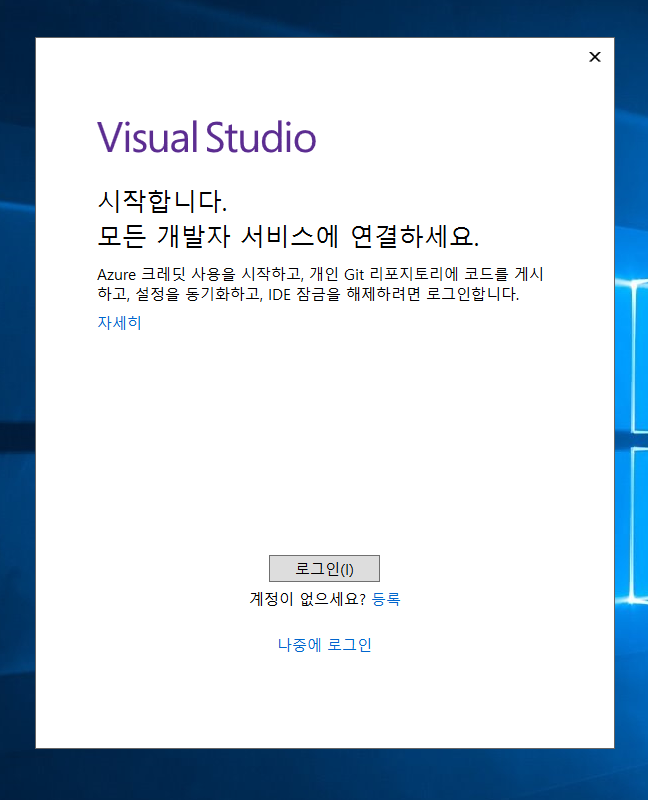Choose 나중에 로그인 to skip sign-in

pyautogui.click(x=325, y=645)
